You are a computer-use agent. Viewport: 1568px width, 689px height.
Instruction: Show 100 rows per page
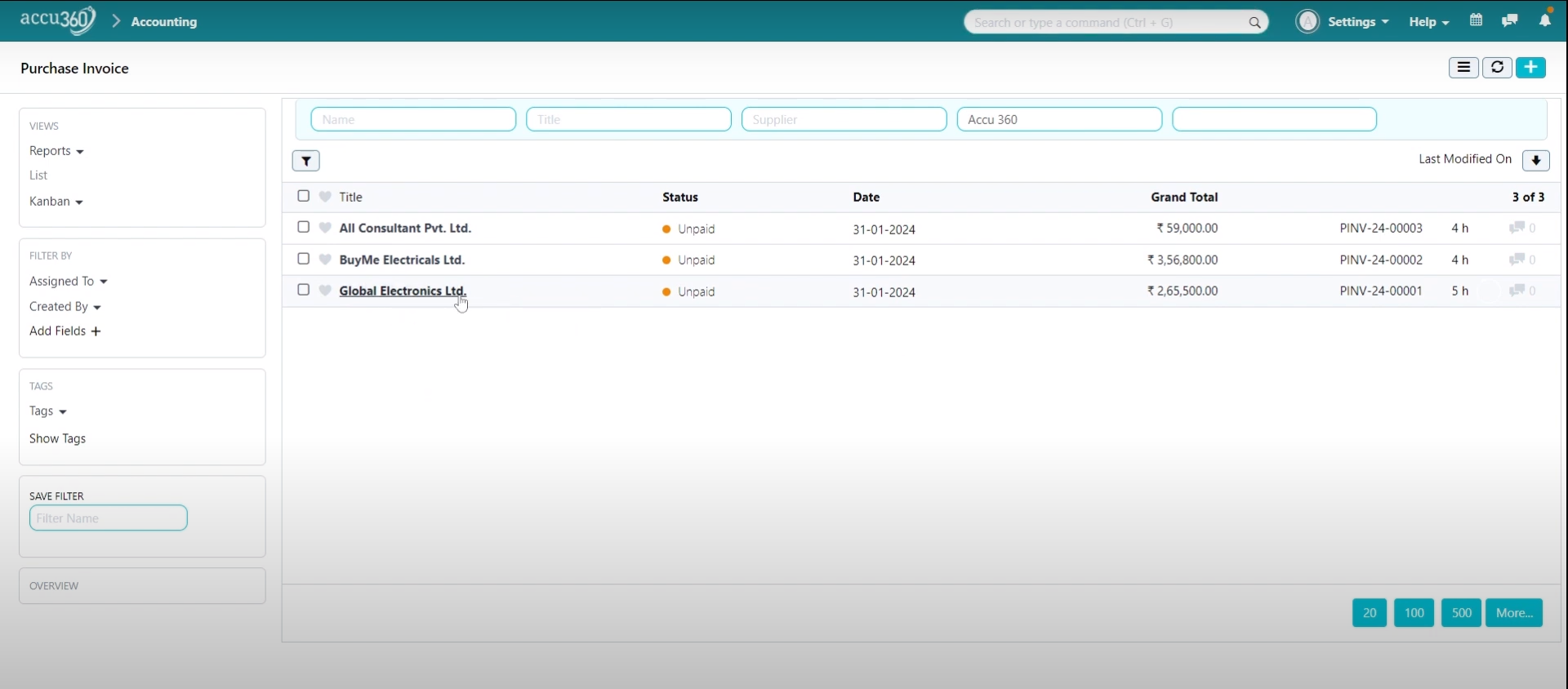pyautogui.click(x=1414, y=613)
